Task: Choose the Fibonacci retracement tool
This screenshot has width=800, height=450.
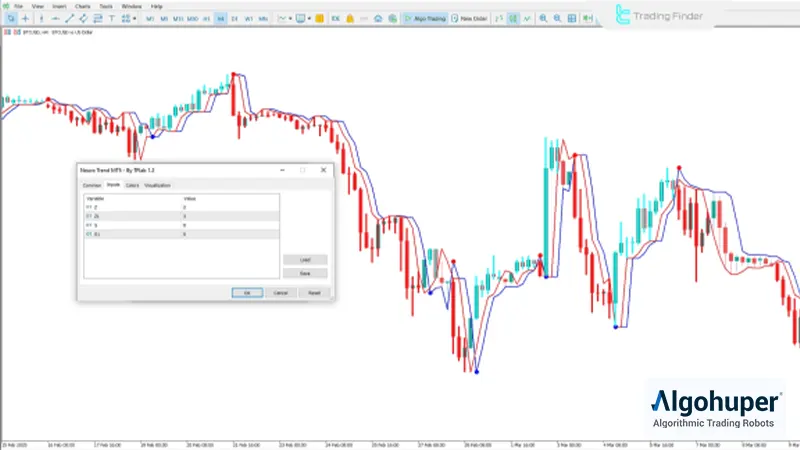Action: click(x=97, y=19)
